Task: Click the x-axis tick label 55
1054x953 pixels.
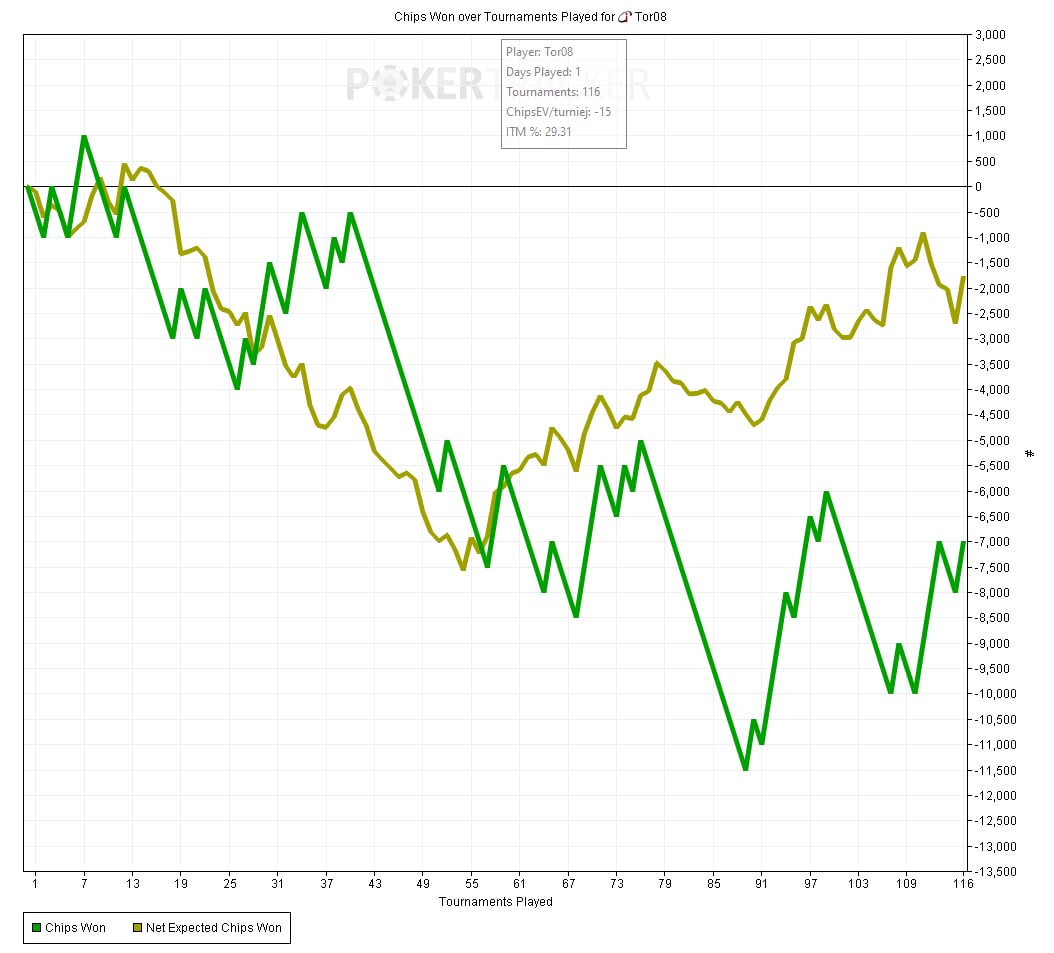Action: pyautogui.click(x=472, y=884)
